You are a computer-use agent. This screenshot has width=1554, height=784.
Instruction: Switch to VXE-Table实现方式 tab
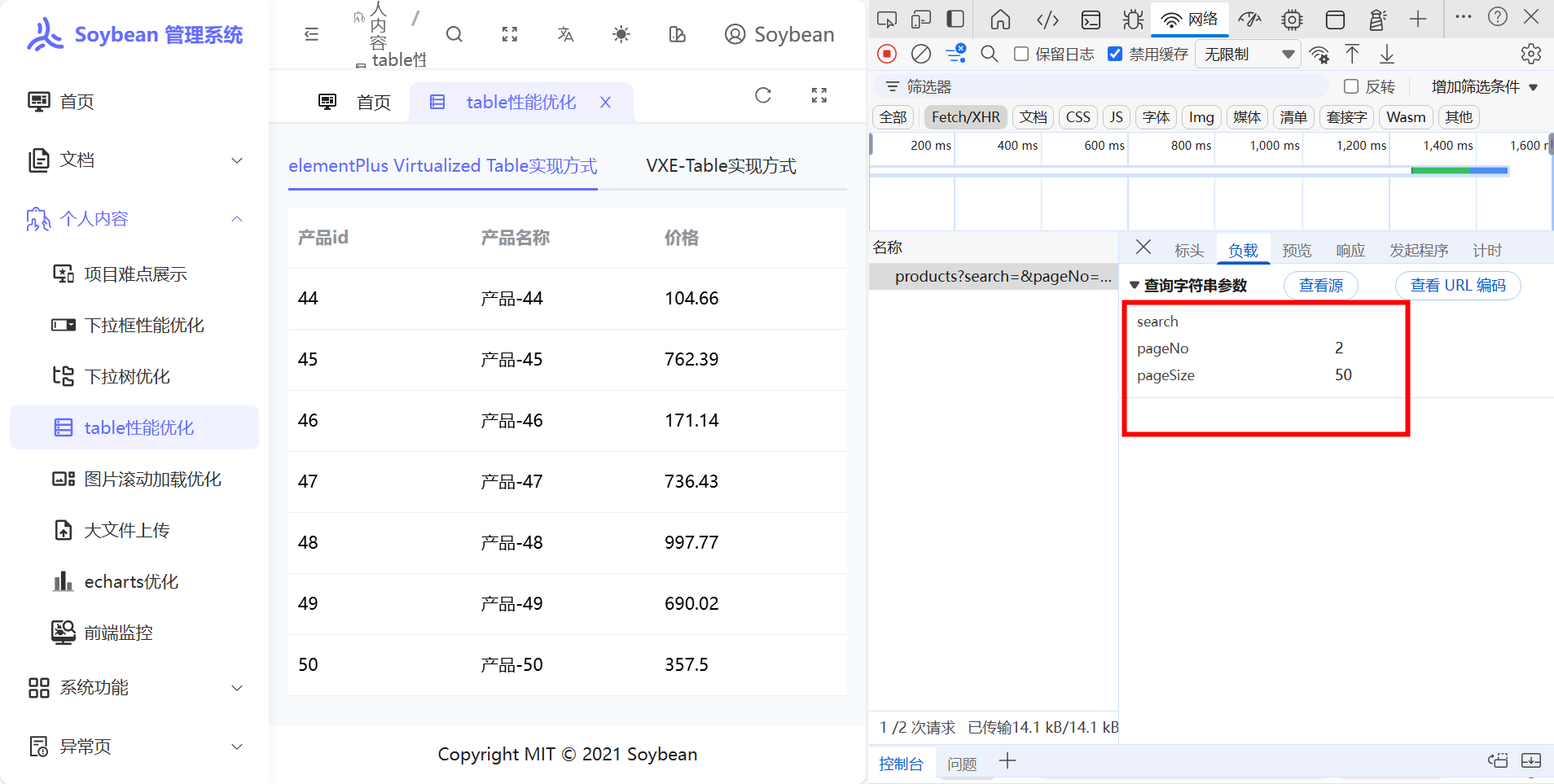point(721,166)
